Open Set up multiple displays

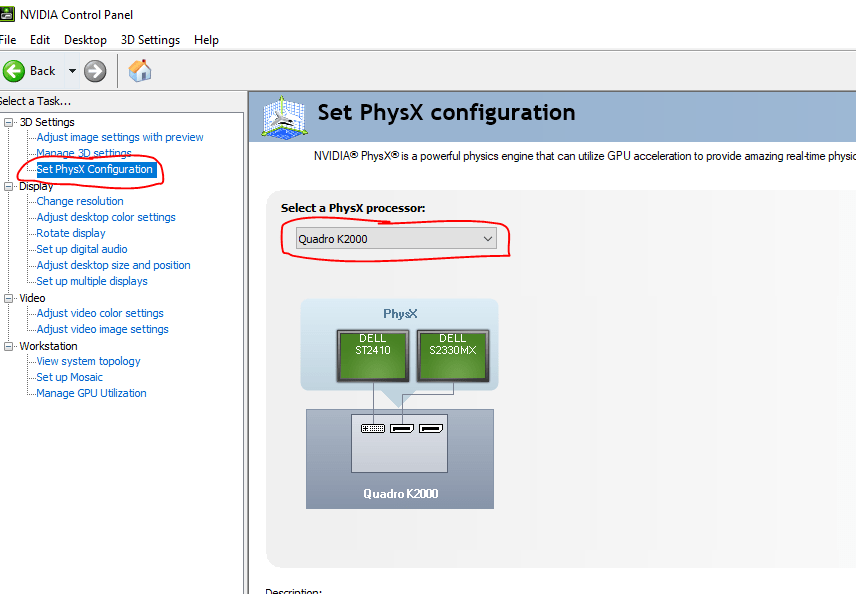pyautogui.click(x=92, y=281)
